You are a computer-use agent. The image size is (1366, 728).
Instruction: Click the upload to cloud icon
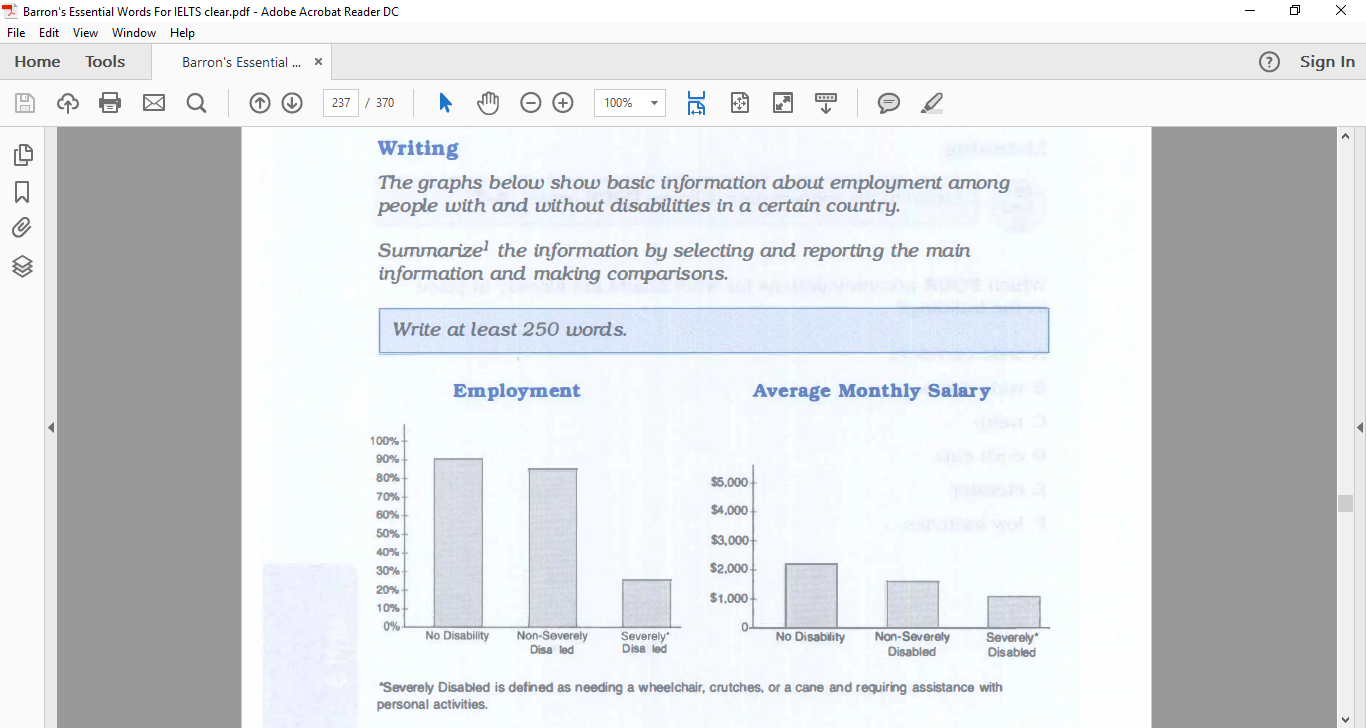coord(68,103)
